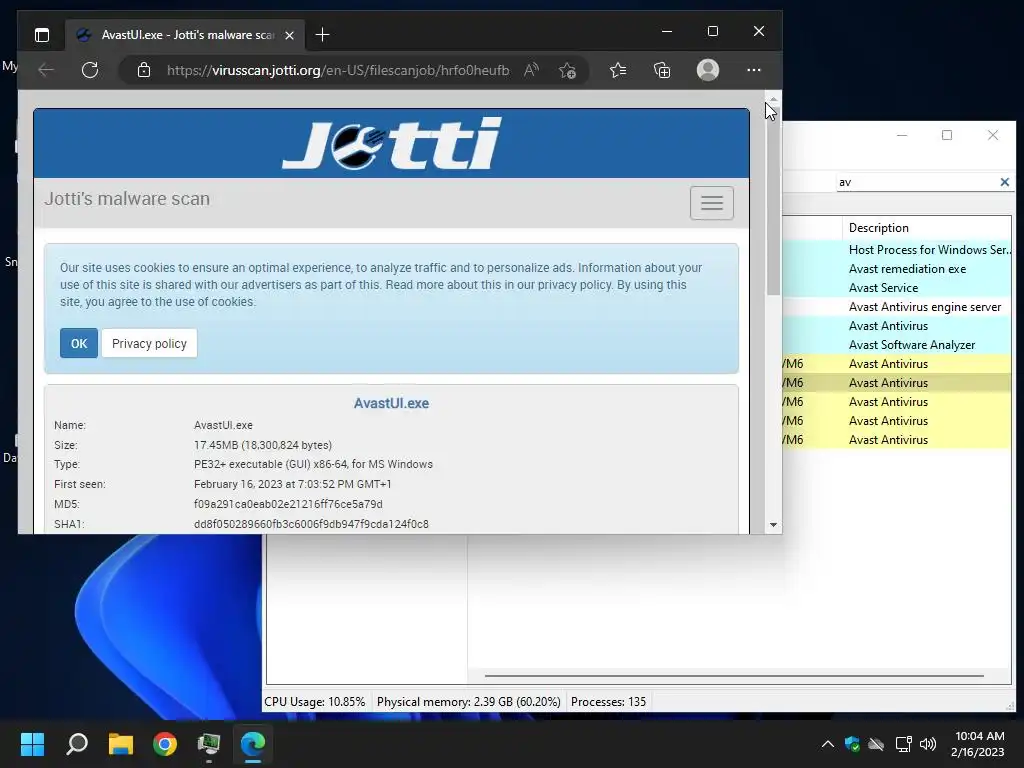1024x768 pixels.
Task: Refresh the Jotti scan page
Action: point(90,70)
